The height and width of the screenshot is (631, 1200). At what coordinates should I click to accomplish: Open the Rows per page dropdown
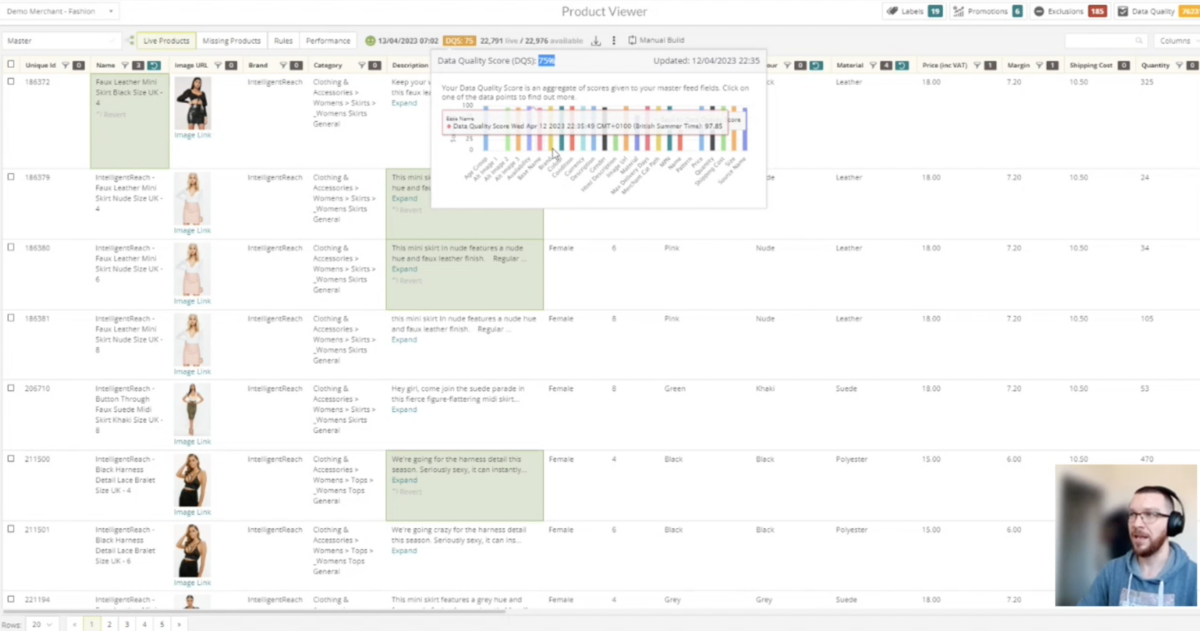40,622
